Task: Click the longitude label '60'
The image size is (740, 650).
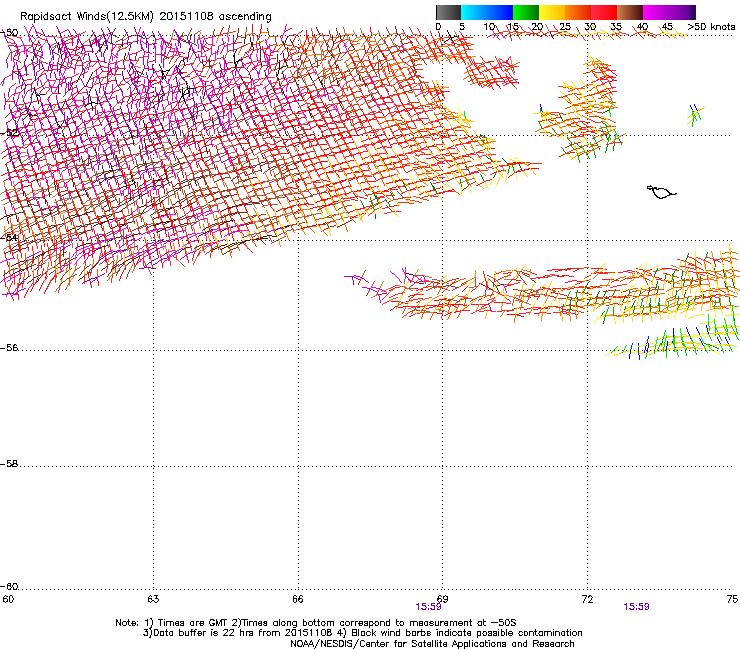Action: pos(8,599)
